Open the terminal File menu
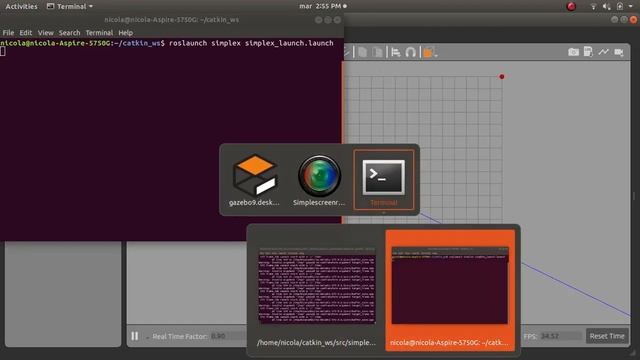640x360 pixels. [8, 33]
